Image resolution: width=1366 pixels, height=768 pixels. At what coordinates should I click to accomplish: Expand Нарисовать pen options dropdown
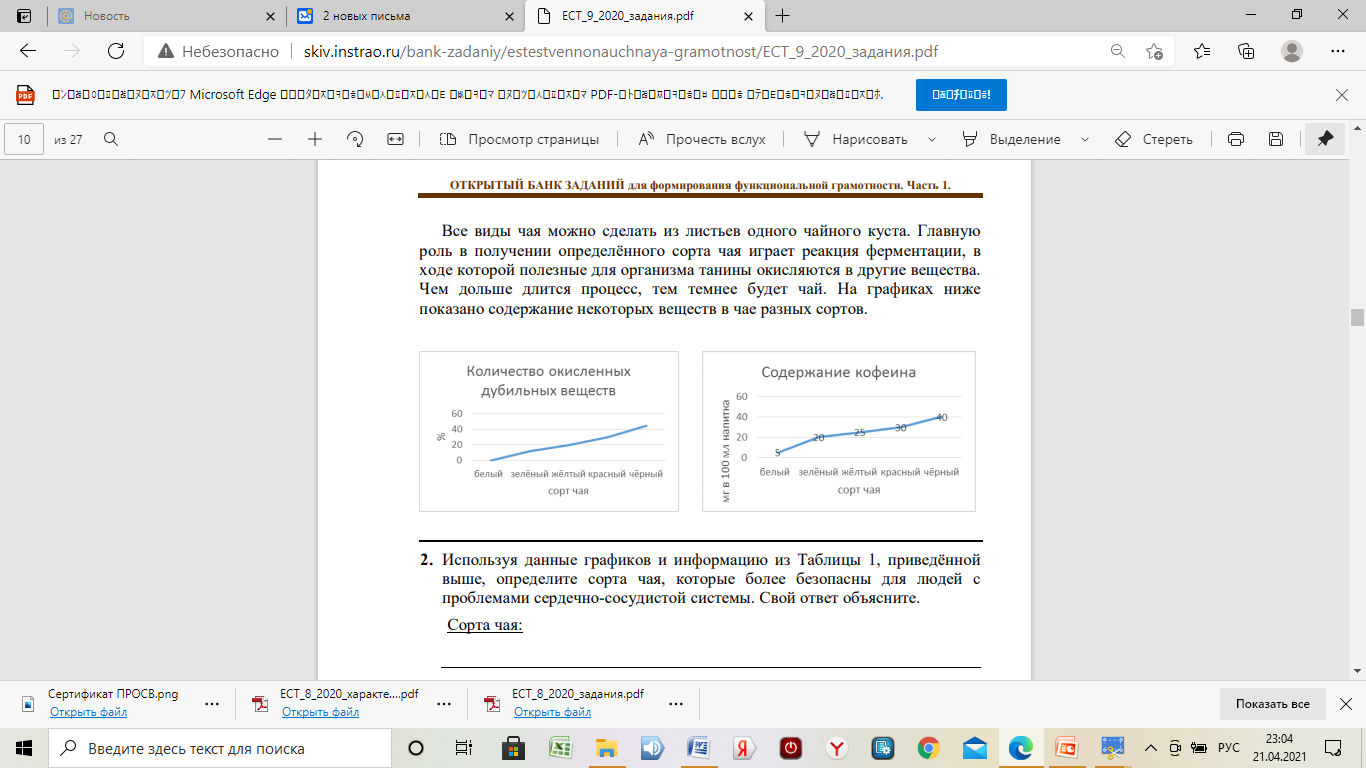click(932, 139)
